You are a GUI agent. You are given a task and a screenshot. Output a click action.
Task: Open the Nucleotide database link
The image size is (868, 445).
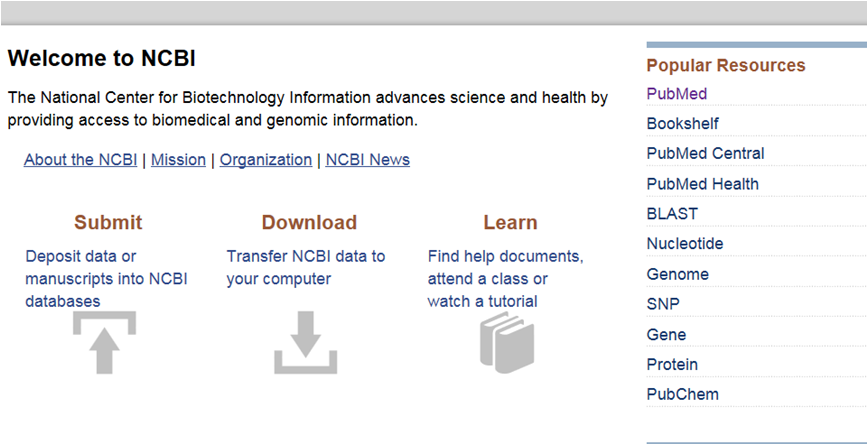click(x=684, y=244)
